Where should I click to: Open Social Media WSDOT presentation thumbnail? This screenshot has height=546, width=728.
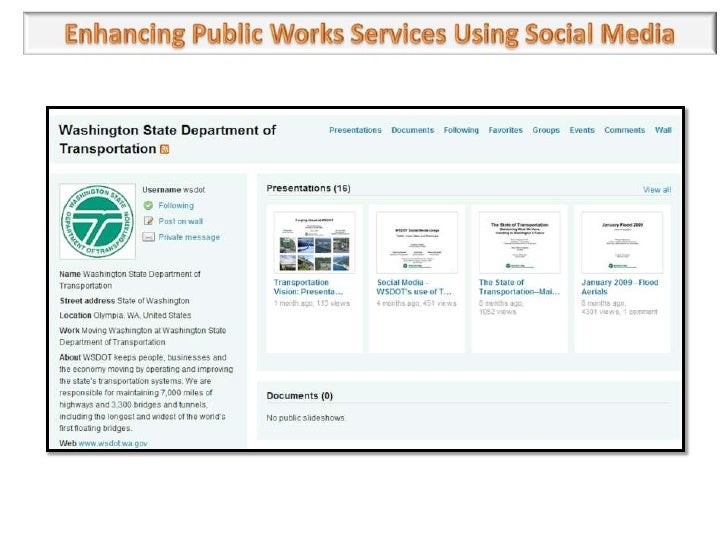417,242
